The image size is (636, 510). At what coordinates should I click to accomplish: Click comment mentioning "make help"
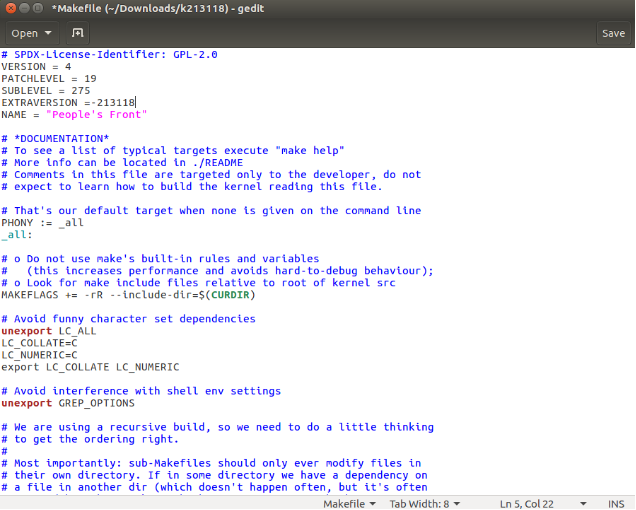pyautogui.click(x=173, y=151)
